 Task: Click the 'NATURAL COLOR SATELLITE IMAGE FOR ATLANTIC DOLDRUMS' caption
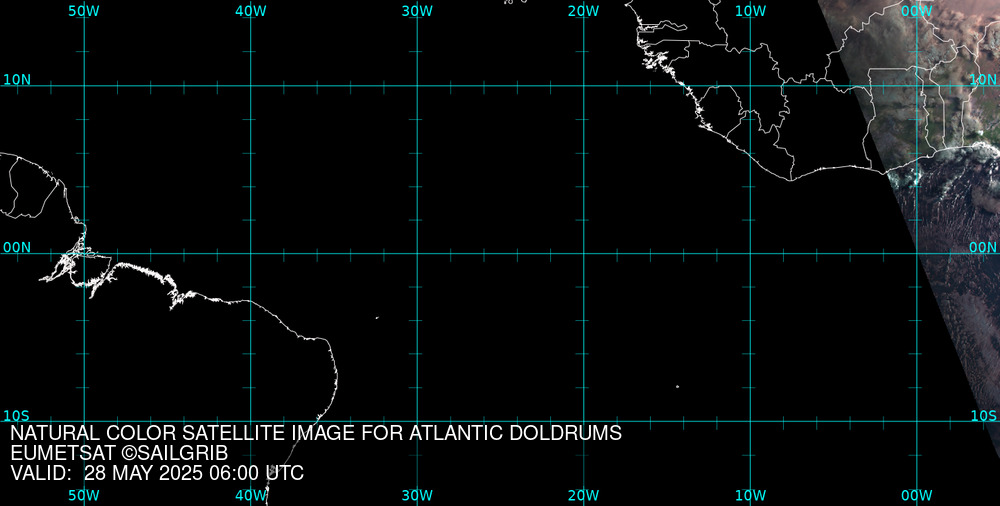click(x=316, y=433)
